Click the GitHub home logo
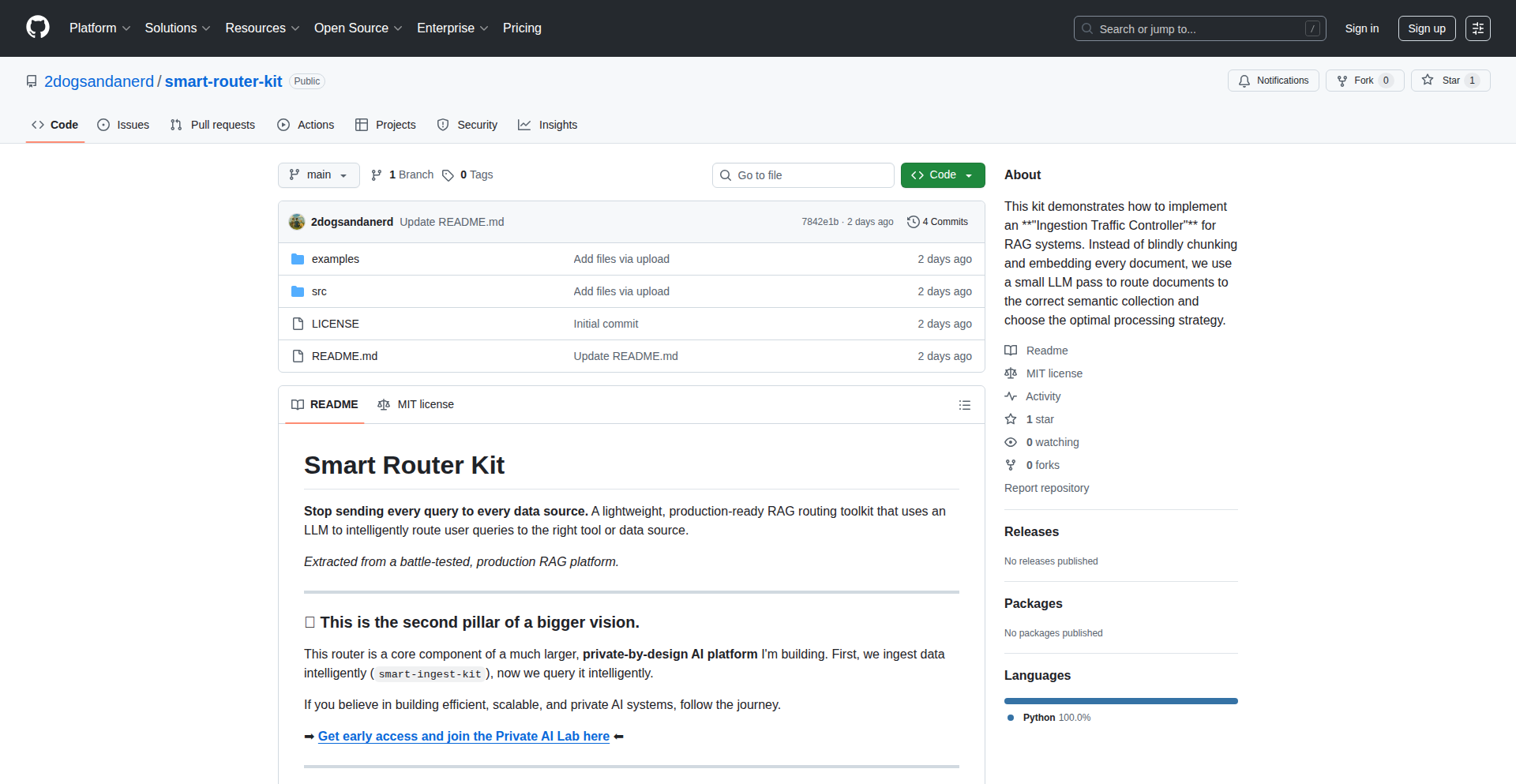 click(36, 28)
